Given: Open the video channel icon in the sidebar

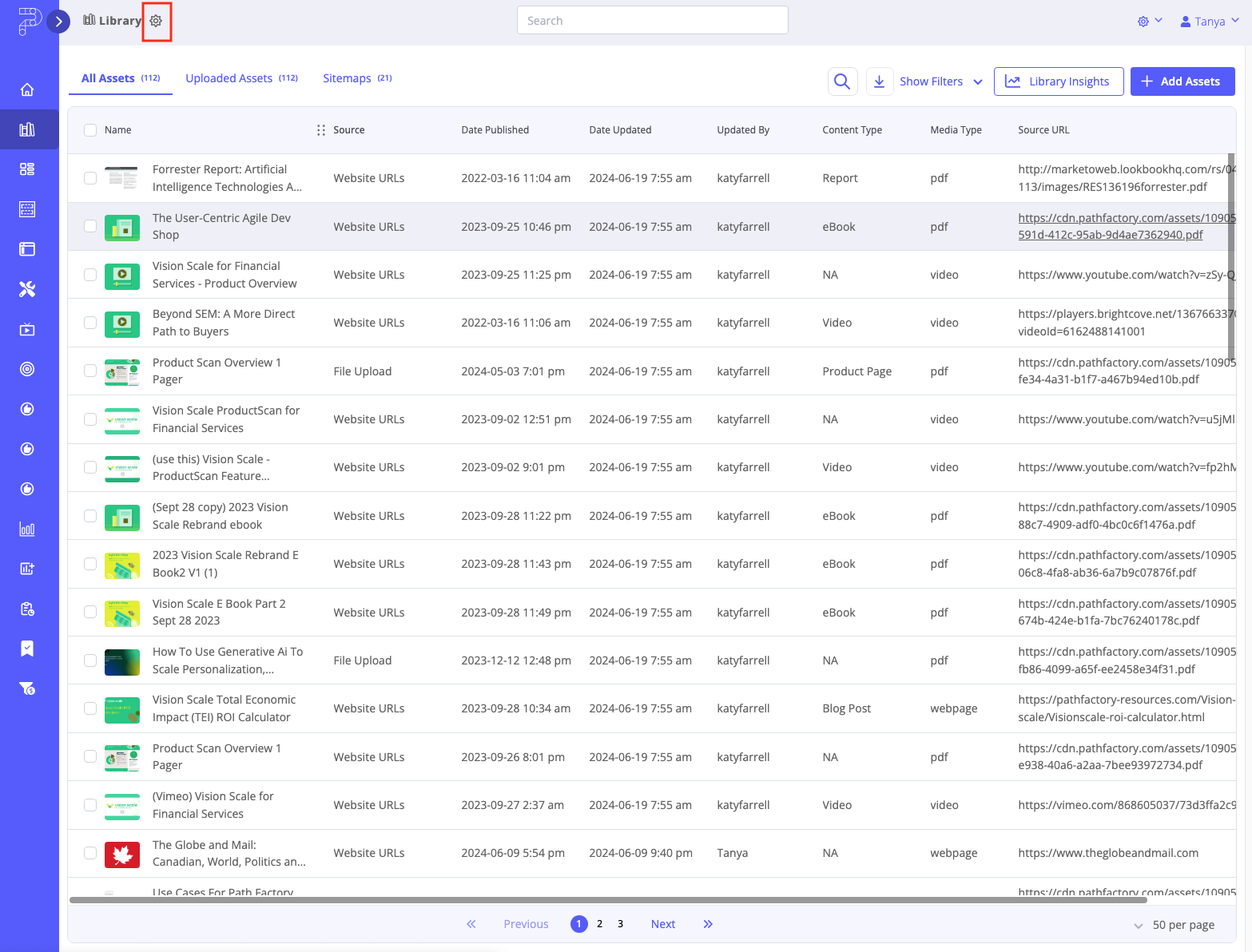Looking at the screenshot, I should click(x=27, y=328).
